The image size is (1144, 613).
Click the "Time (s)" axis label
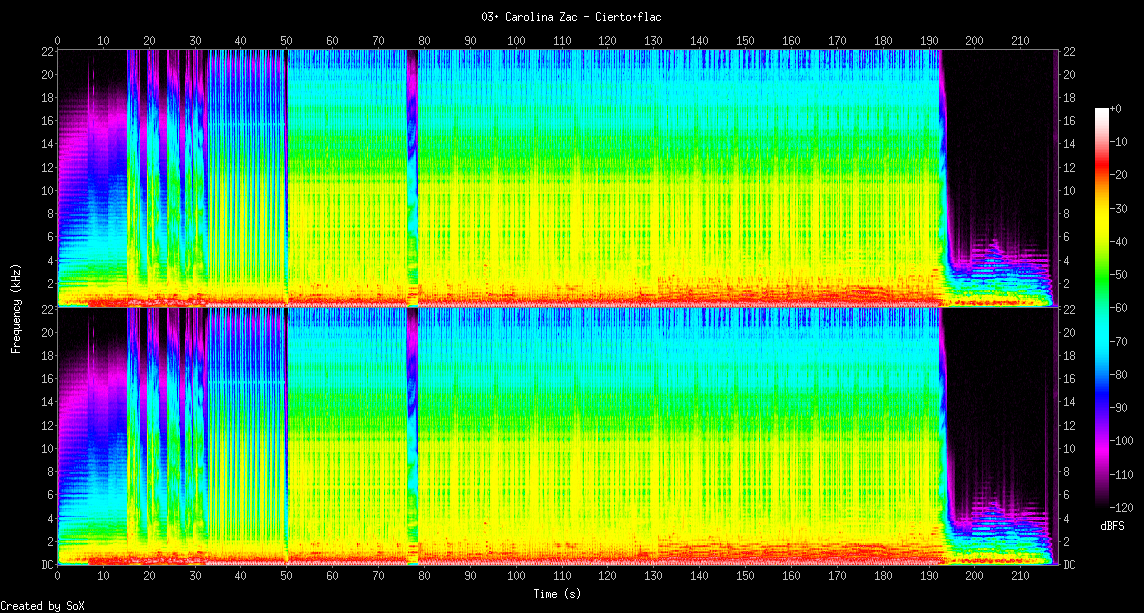556,594
